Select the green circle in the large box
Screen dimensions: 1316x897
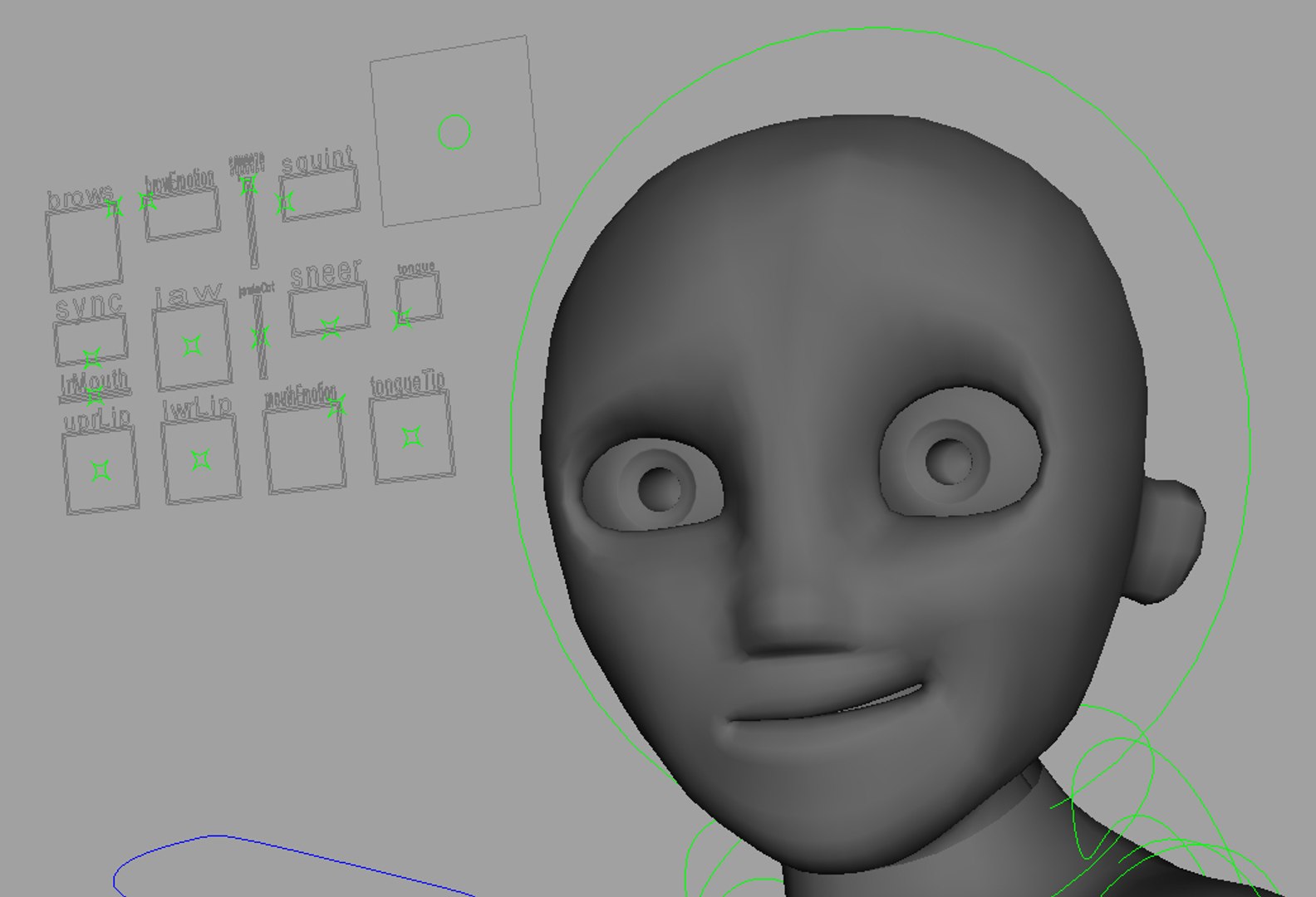pos(454,132)
